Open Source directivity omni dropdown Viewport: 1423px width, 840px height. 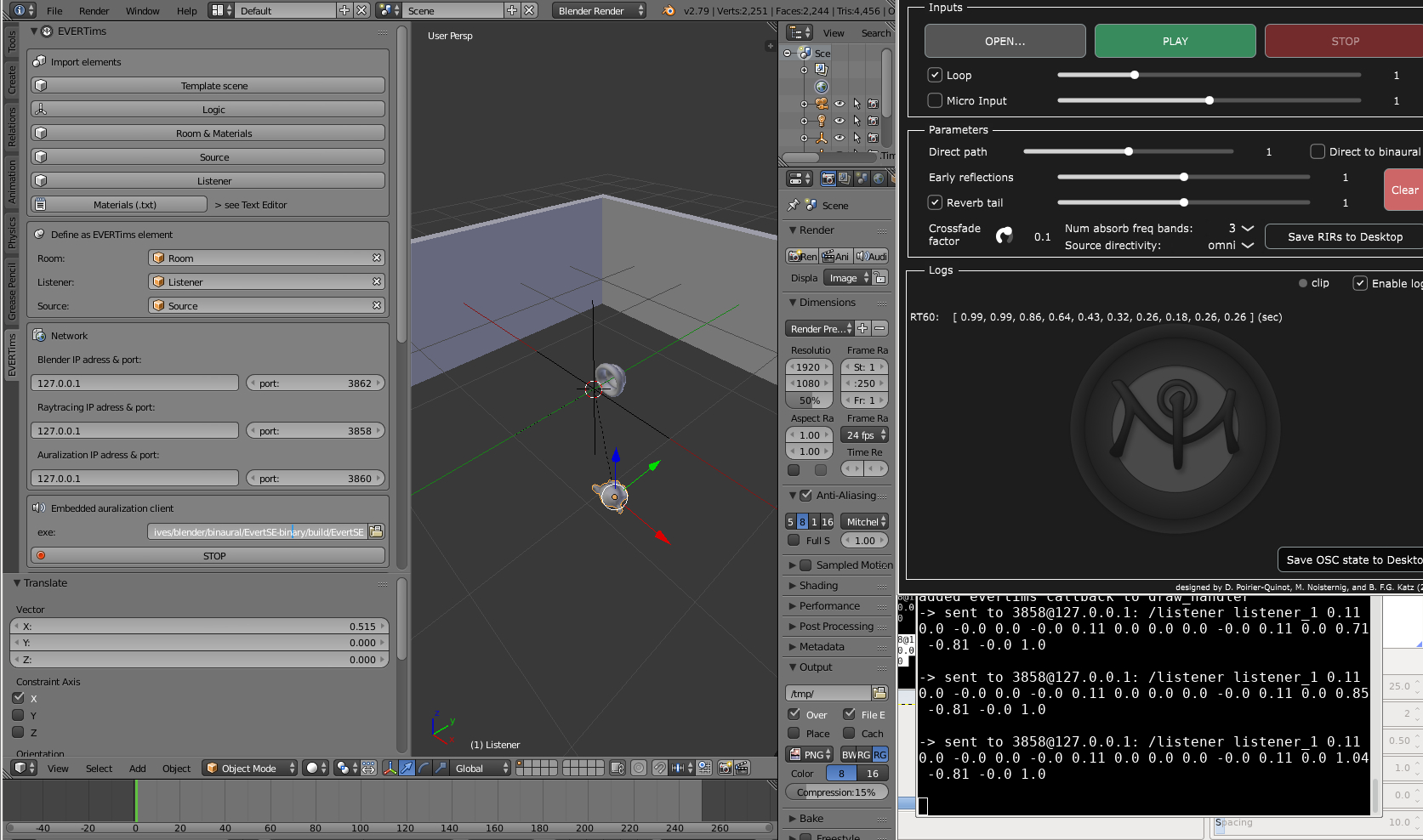1231,245
